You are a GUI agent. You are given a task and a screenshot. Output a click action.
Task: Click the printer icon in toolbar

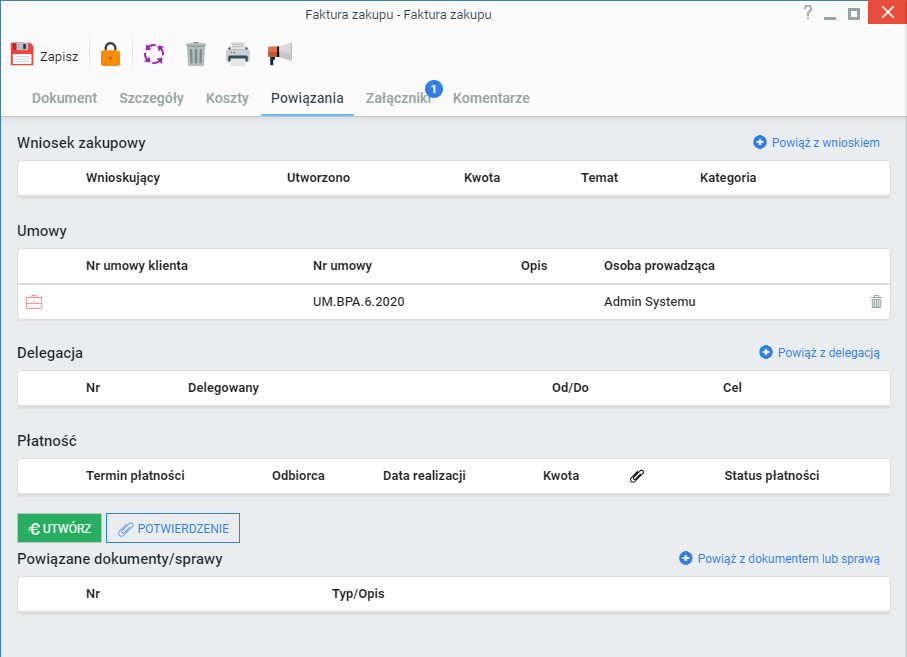pyautogui.click(x=238, y=54)
